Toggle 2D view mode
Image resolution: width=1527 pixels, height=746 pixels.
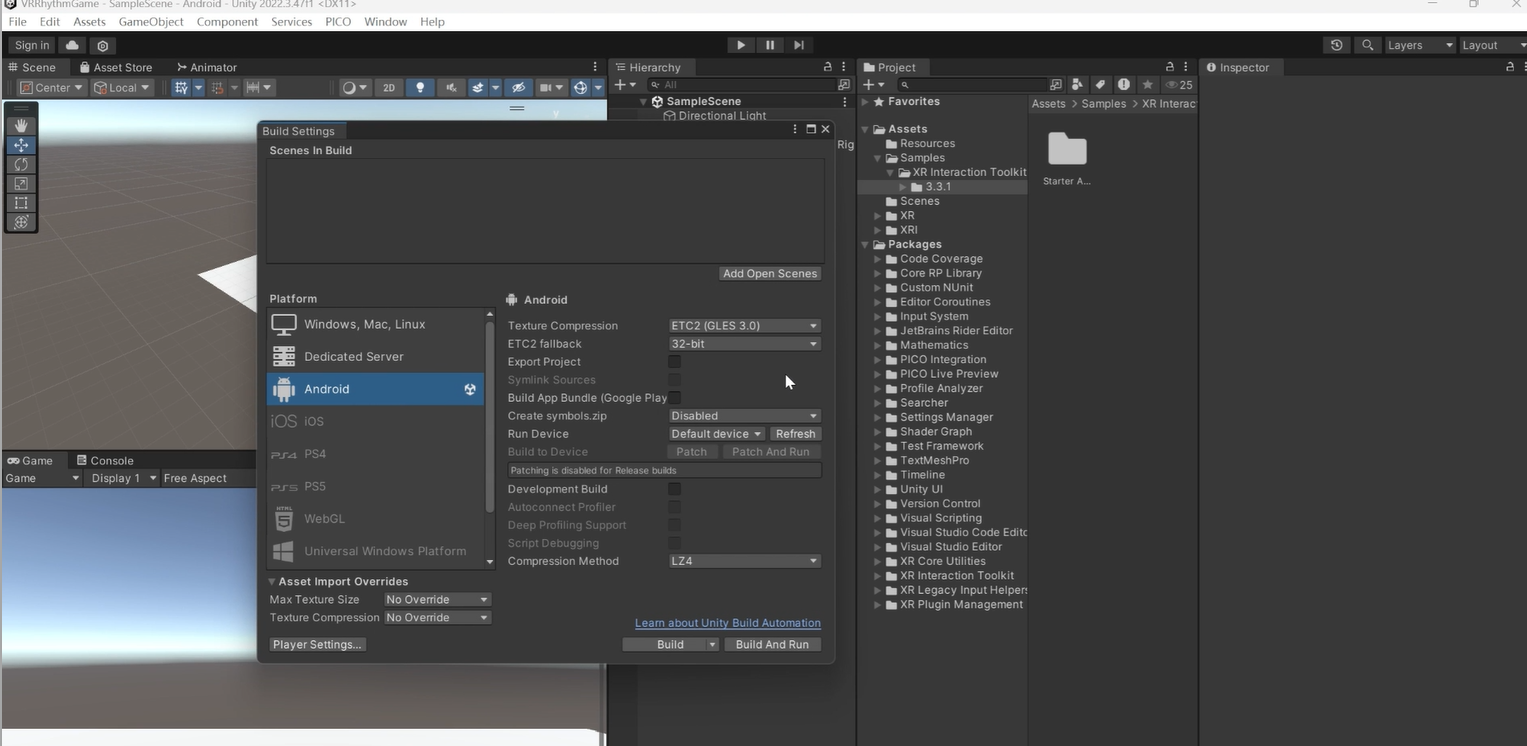389,88
